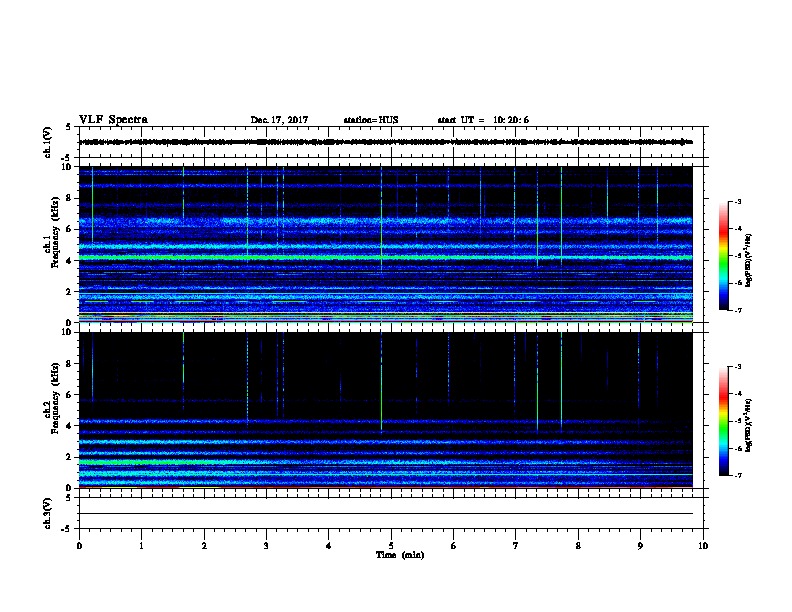Click time axis tick label "7"
This screenshot has height=612, width=792.
tap(516, 546)
